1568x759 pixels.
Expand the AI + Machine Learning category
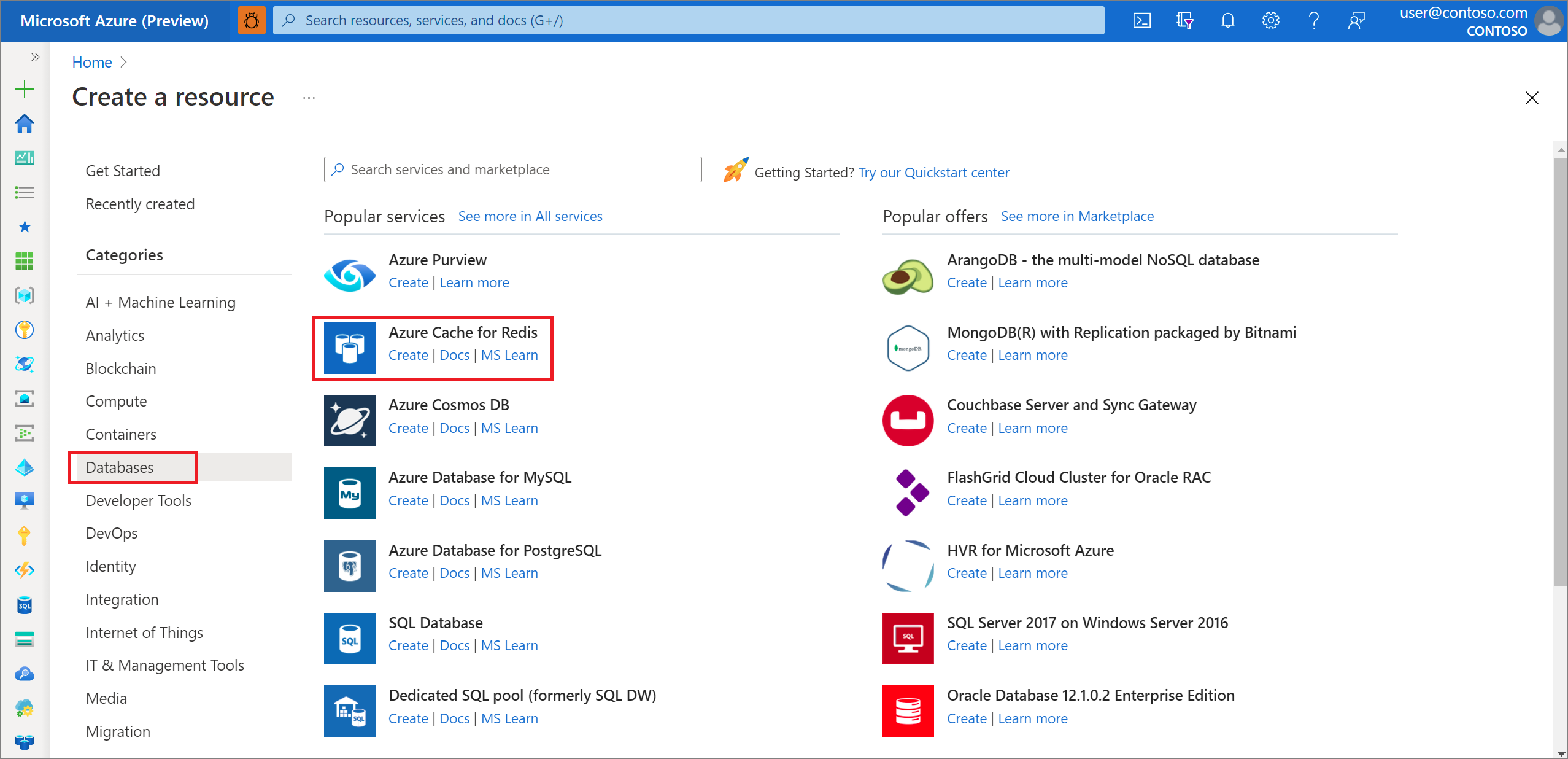(x=159, y=302)
